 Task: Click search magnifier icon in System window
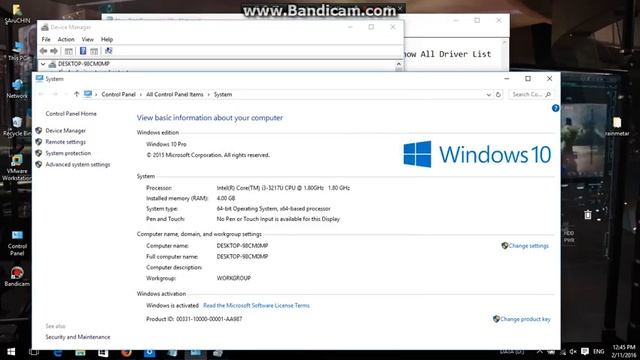click(x=548, y=95)
